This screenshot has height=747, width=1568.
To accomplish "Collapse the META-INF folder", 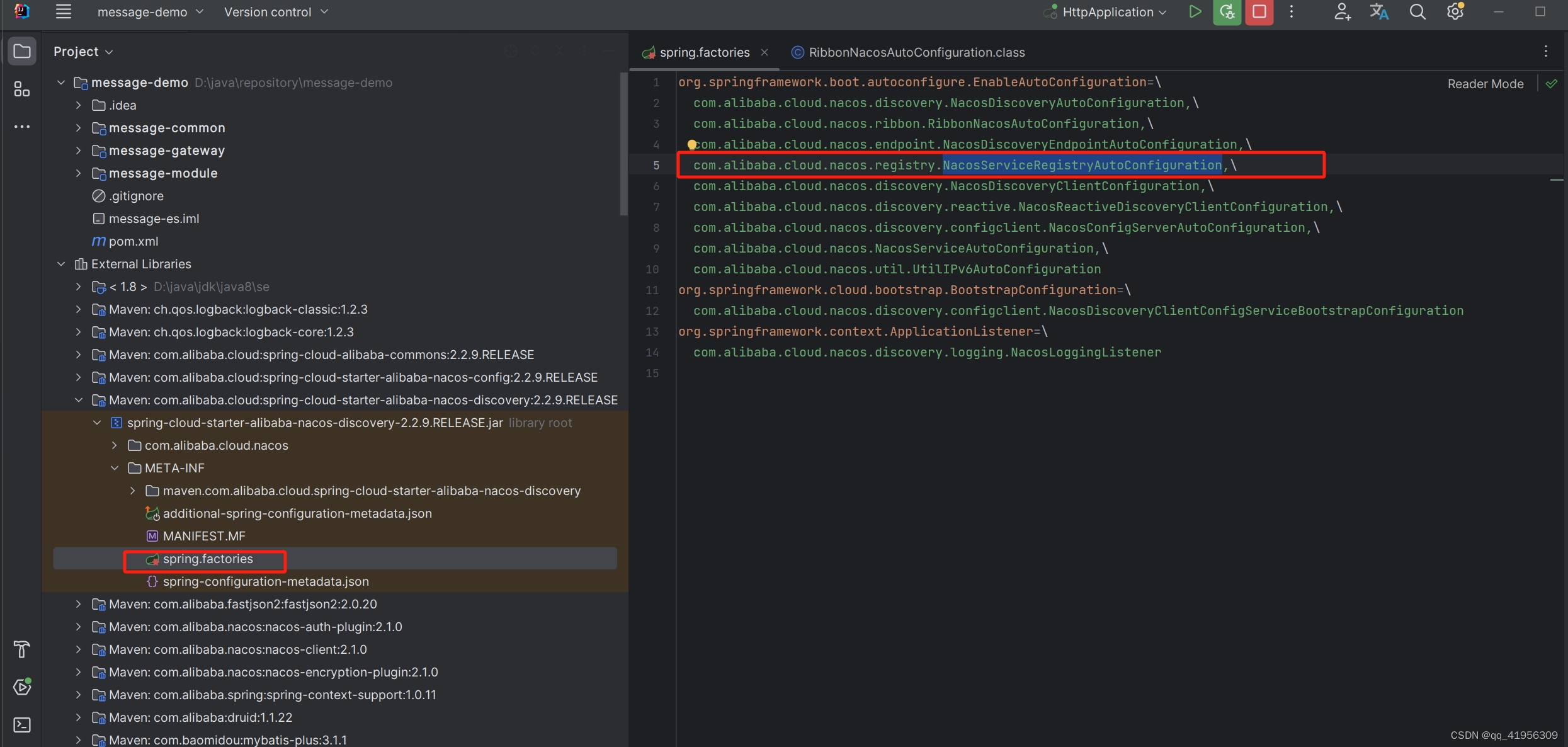I will pyautogui.click(x=115, y=468).
